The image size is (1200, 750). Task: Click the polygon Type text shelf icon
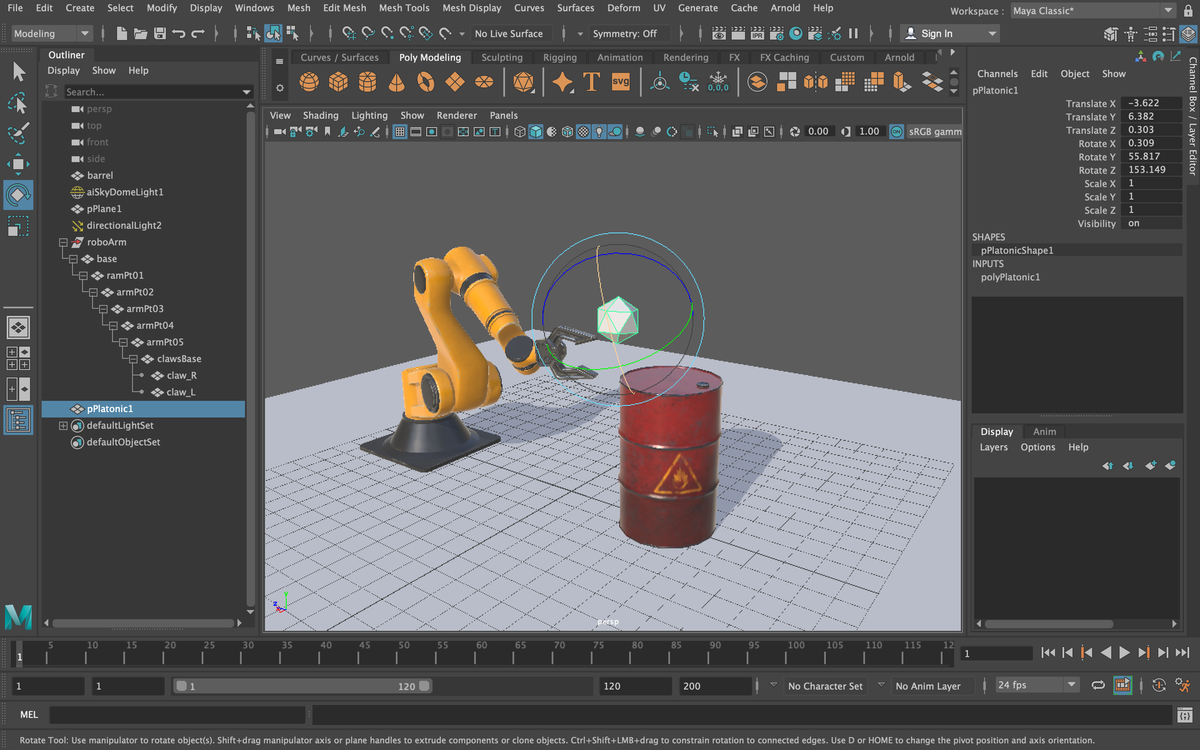592,81
